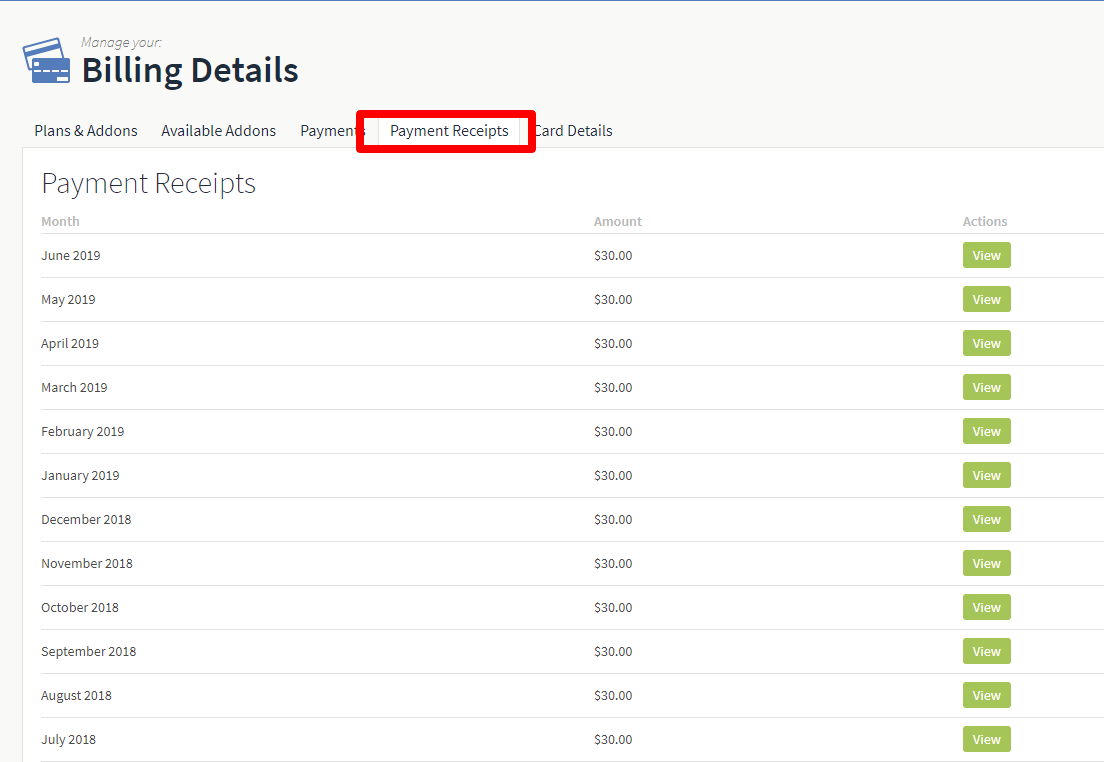Click View for November 2018
1104x762 pixels.
[986, 563]
